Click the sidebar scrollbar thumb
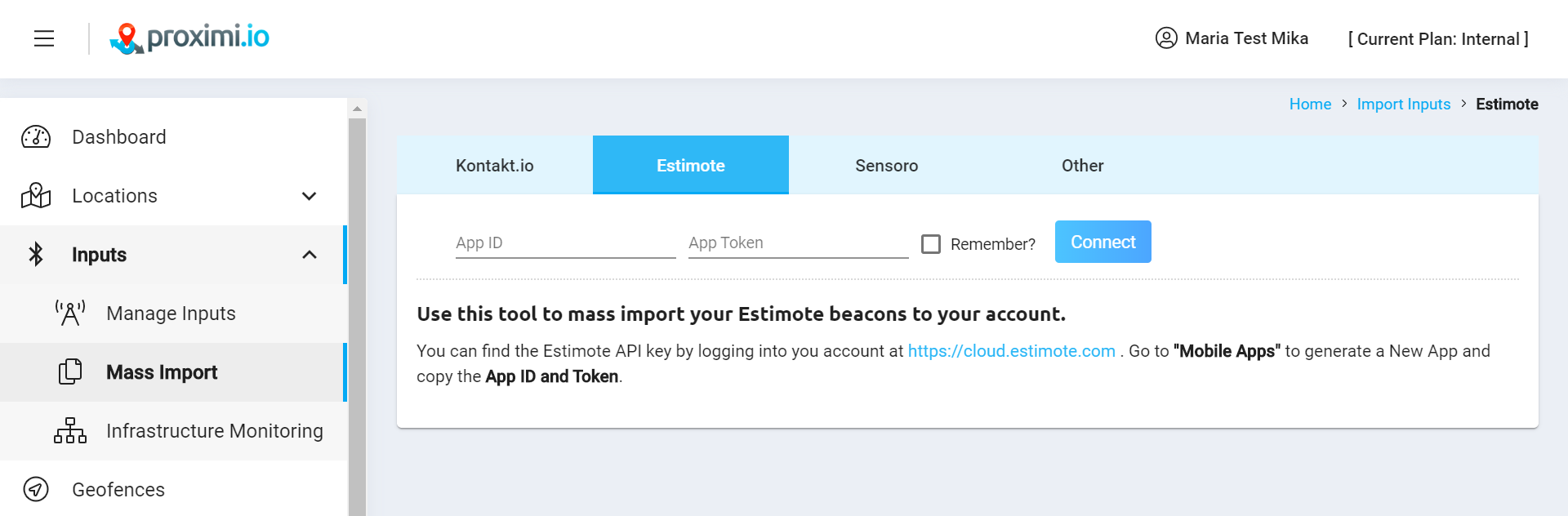 pos(357,317)
